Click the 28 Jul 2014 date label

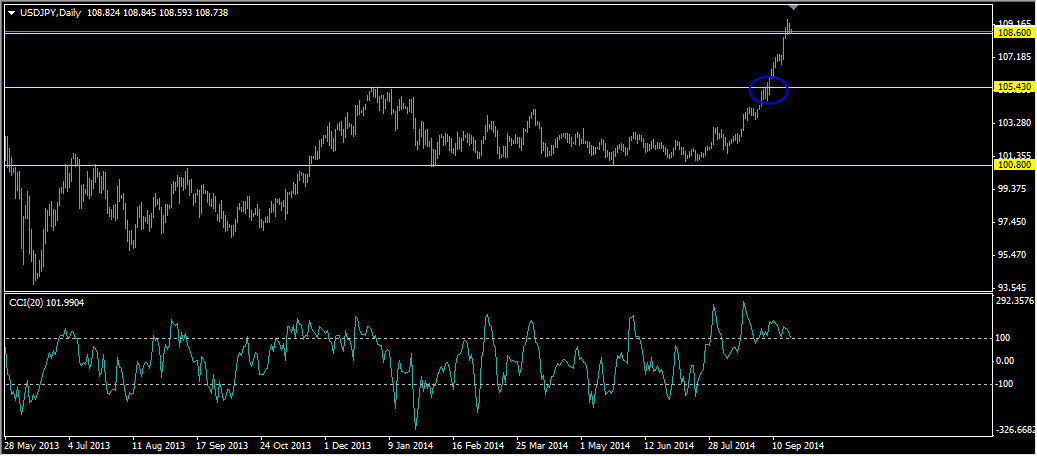click(x=731, y=445)
